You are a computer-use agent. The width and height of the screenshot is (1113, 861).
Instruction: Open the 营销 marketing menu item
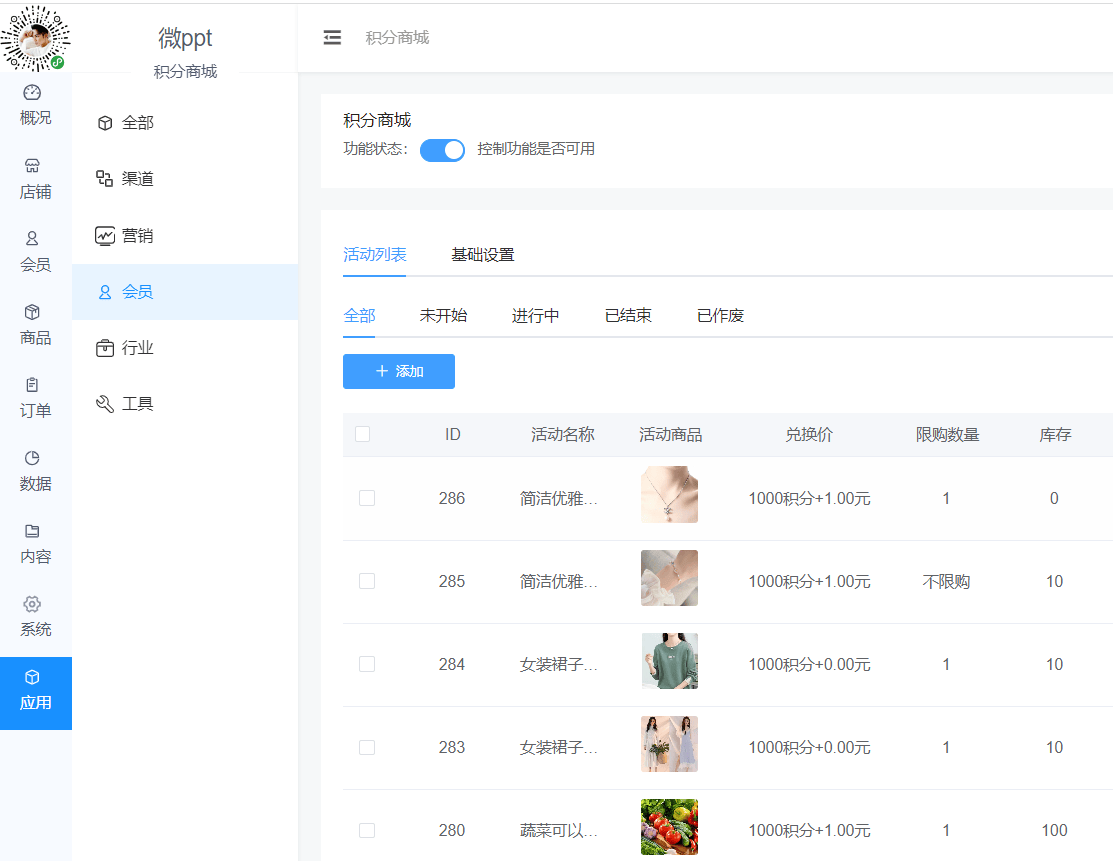click(x=137, y=236)
